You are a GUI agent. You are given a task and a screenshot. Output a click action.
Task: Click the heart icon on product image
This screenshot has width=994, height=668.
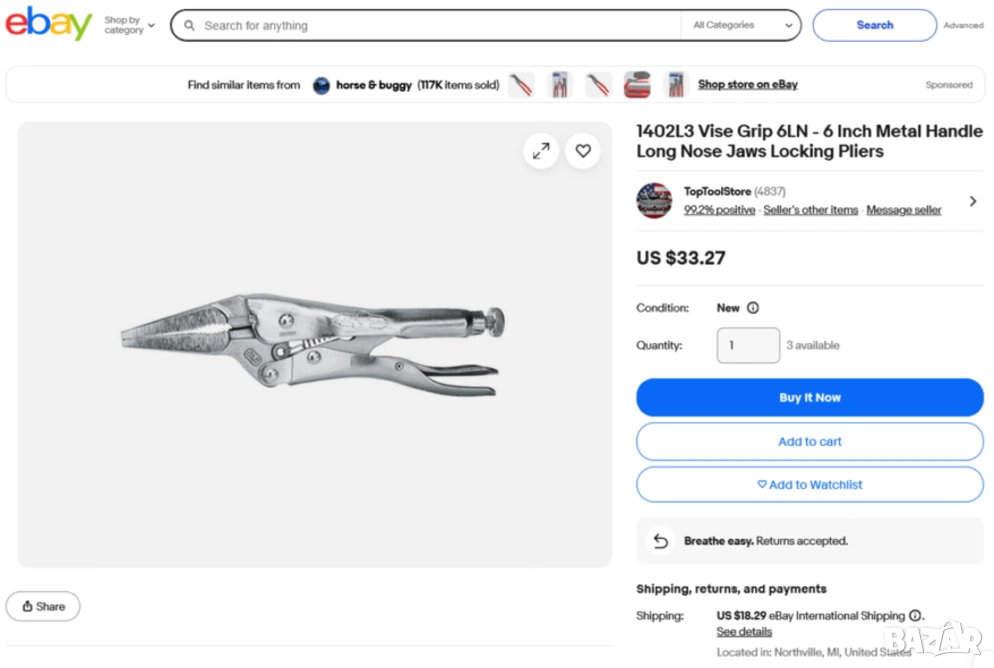pos(583,151)
